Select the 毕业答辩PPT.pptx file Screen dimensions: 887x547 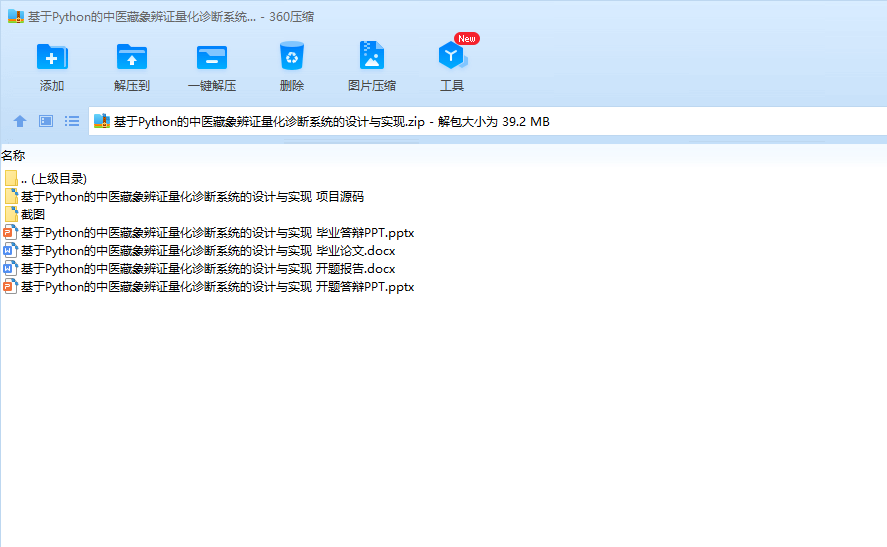209,232
